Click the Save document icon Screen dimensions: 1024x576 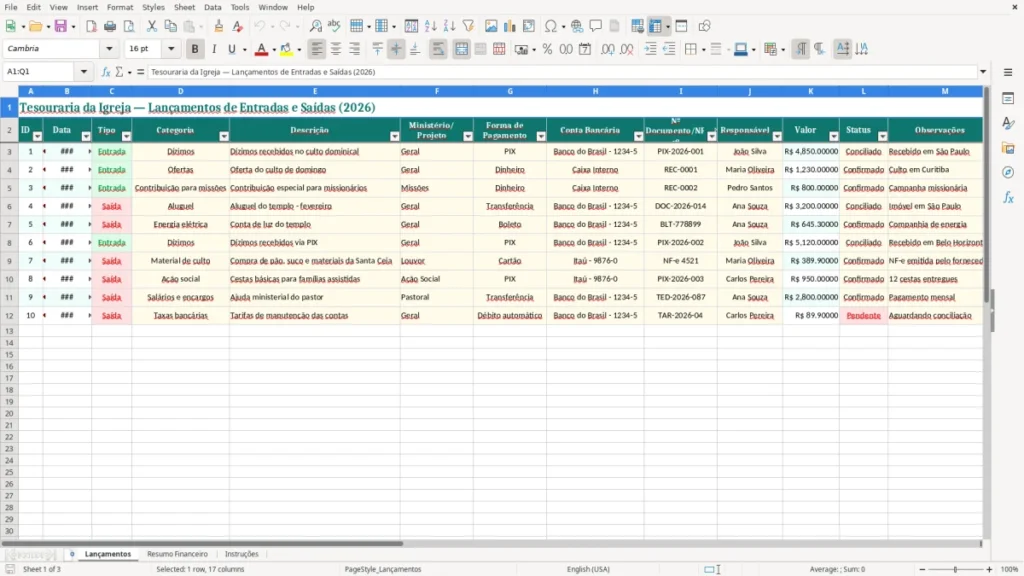(60, 26)
